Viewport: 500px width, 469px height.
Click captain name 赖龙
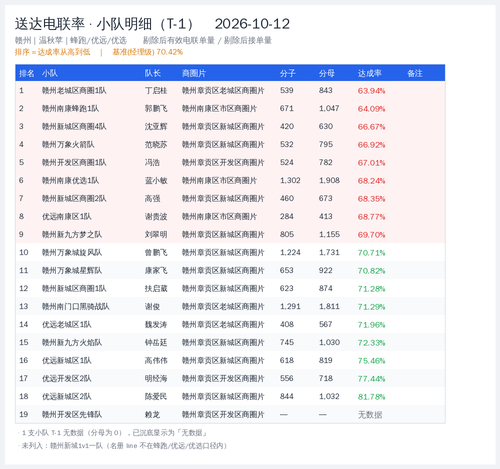pyautogui.click(x=152, y=414)
